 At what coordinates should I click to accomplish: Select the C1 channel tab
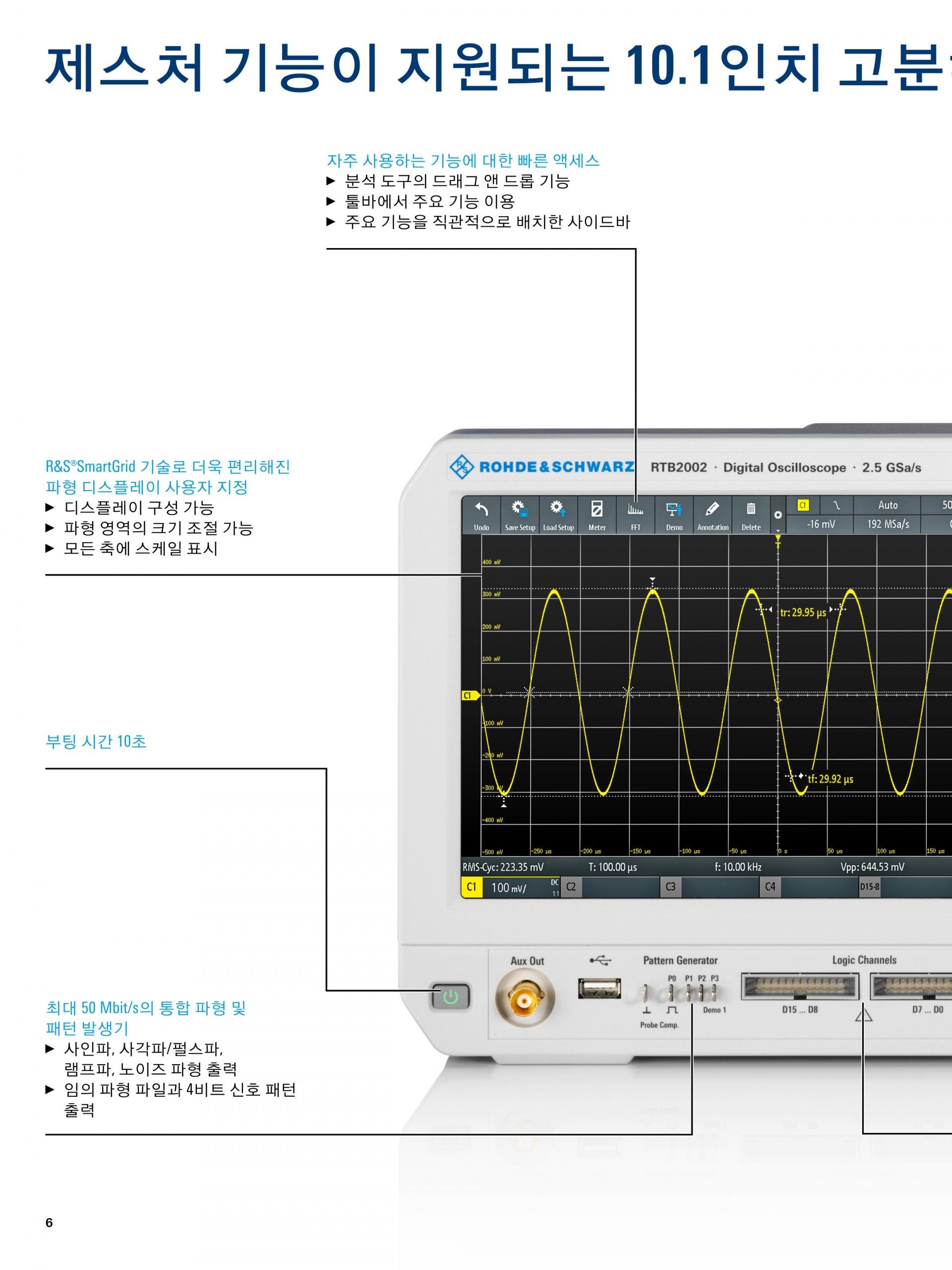(472, 887)
